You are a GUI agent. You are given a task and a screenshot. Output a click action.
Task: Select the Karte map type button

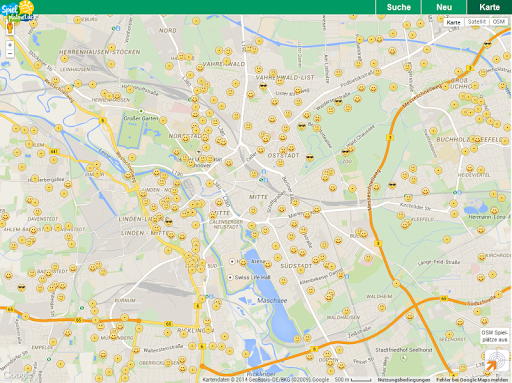pos(453,22)
